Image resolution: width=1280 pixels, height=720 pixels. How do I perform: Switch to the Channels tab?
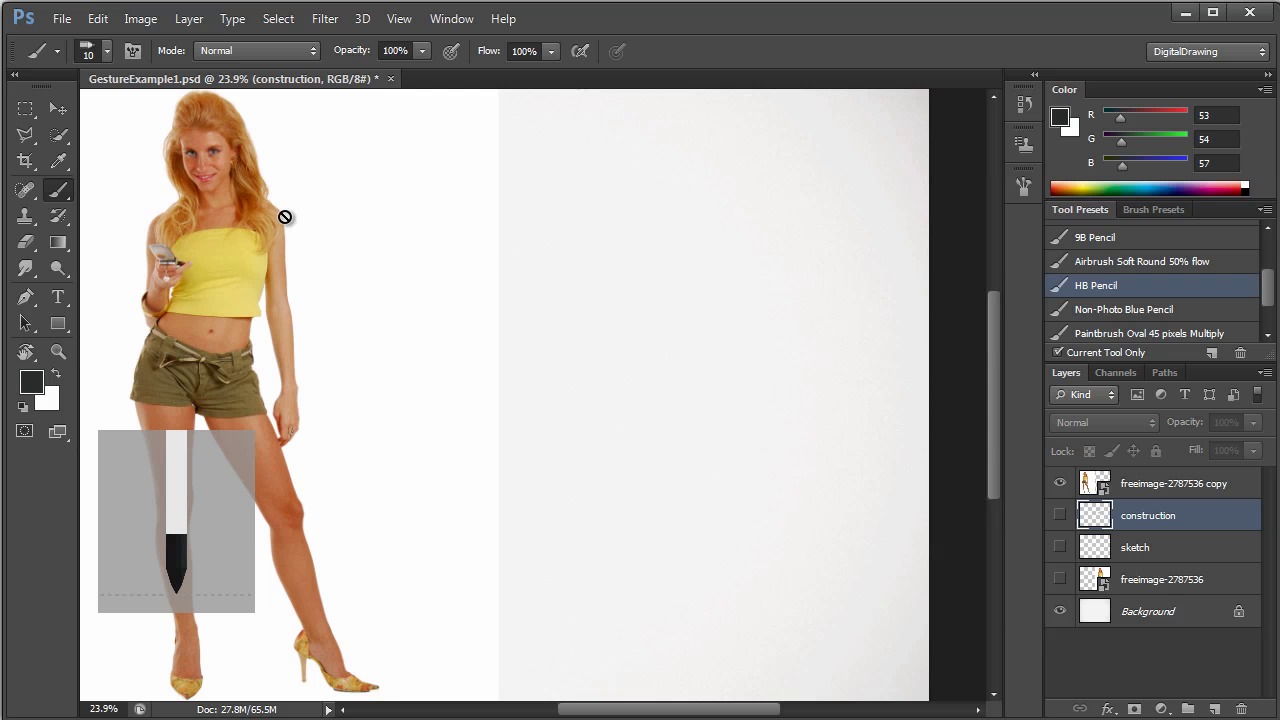(1115, 373)
